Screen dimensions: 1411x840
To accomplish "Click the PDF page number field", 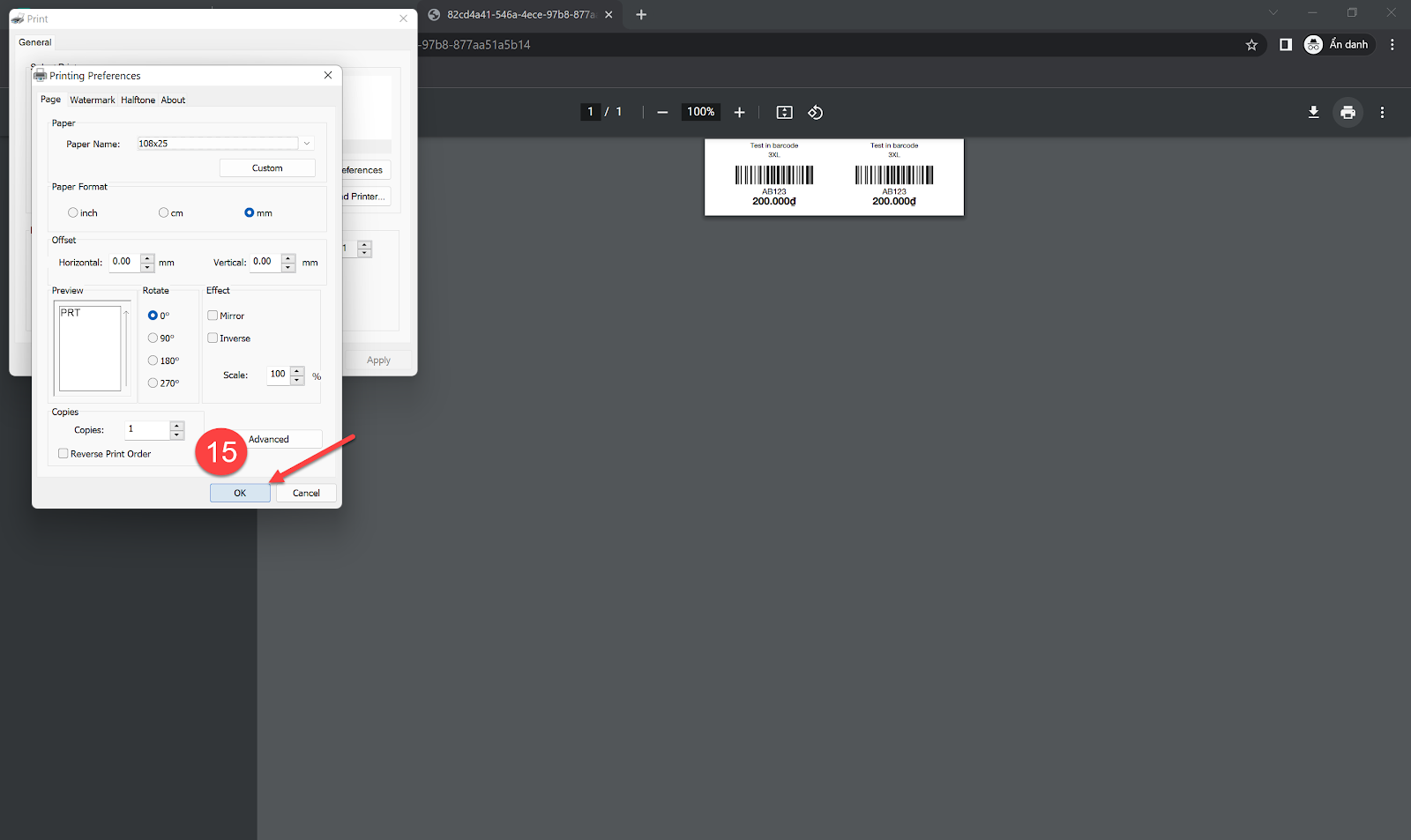I will 590,112.
